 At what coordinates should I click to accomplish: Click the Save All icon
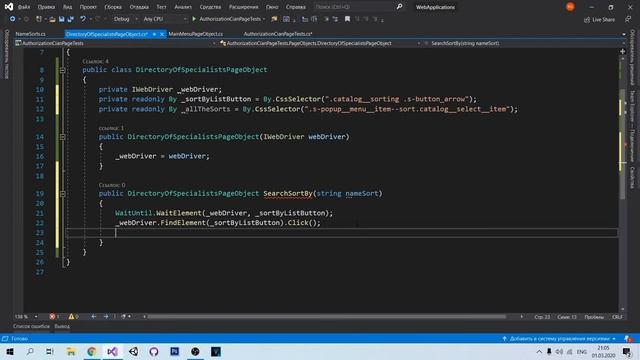70,19
